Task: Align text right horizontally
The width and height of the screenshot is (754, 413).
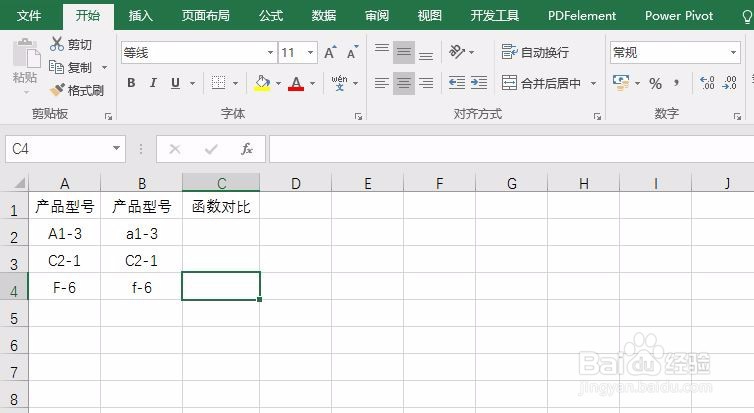Action: click(x=426, y=83)
